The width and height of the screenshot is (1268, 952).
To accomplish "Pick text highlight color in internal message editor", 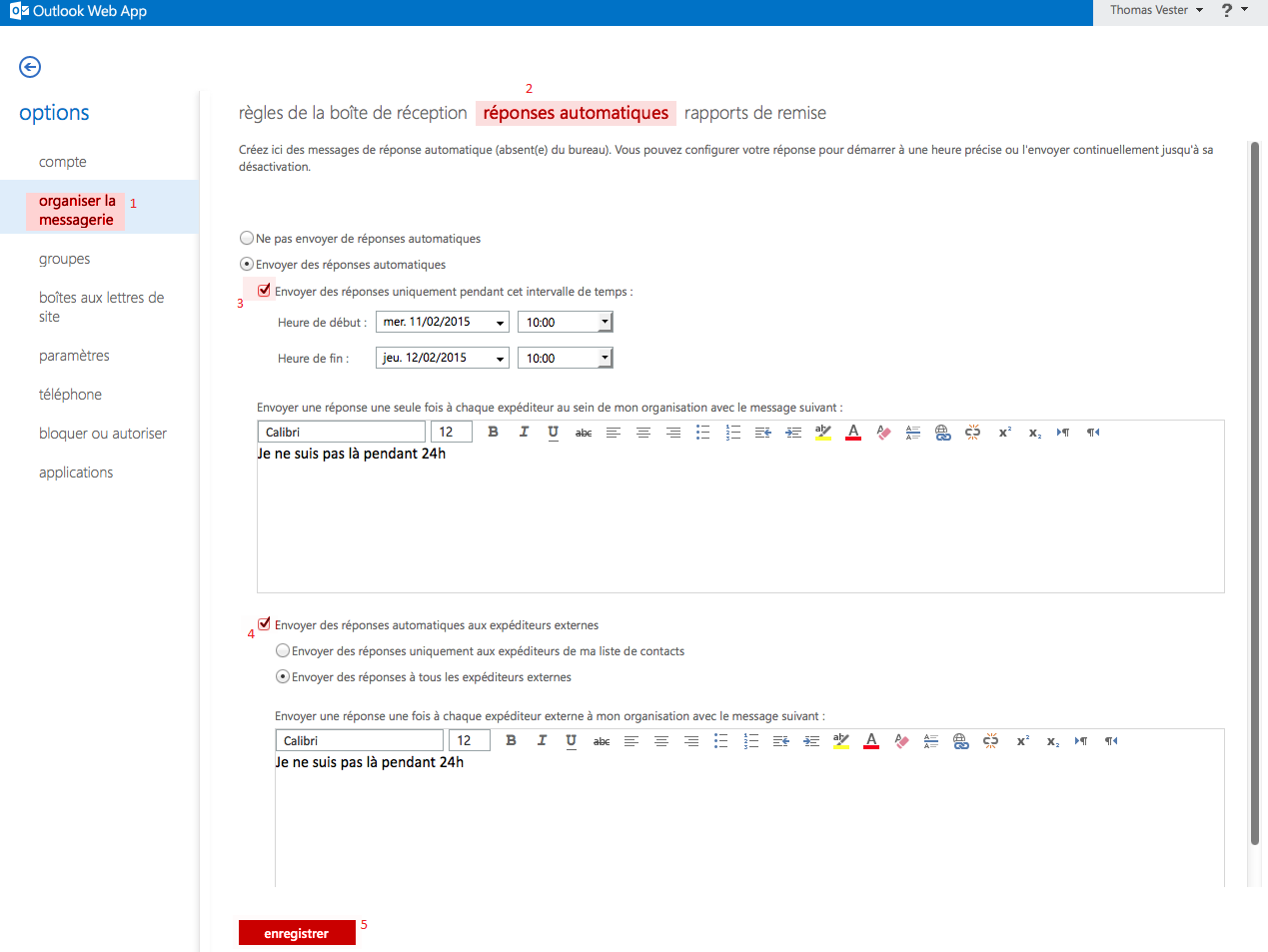I will [823, 433].
